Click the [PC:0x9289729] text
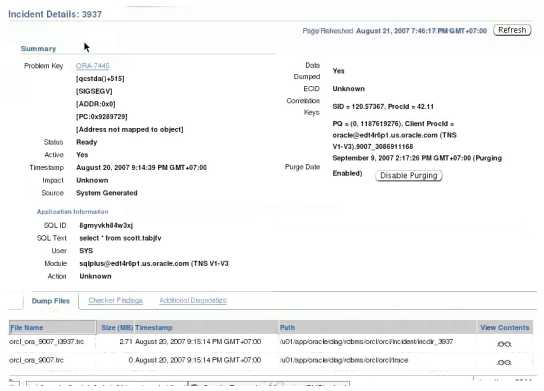 [x=102, y=117]
